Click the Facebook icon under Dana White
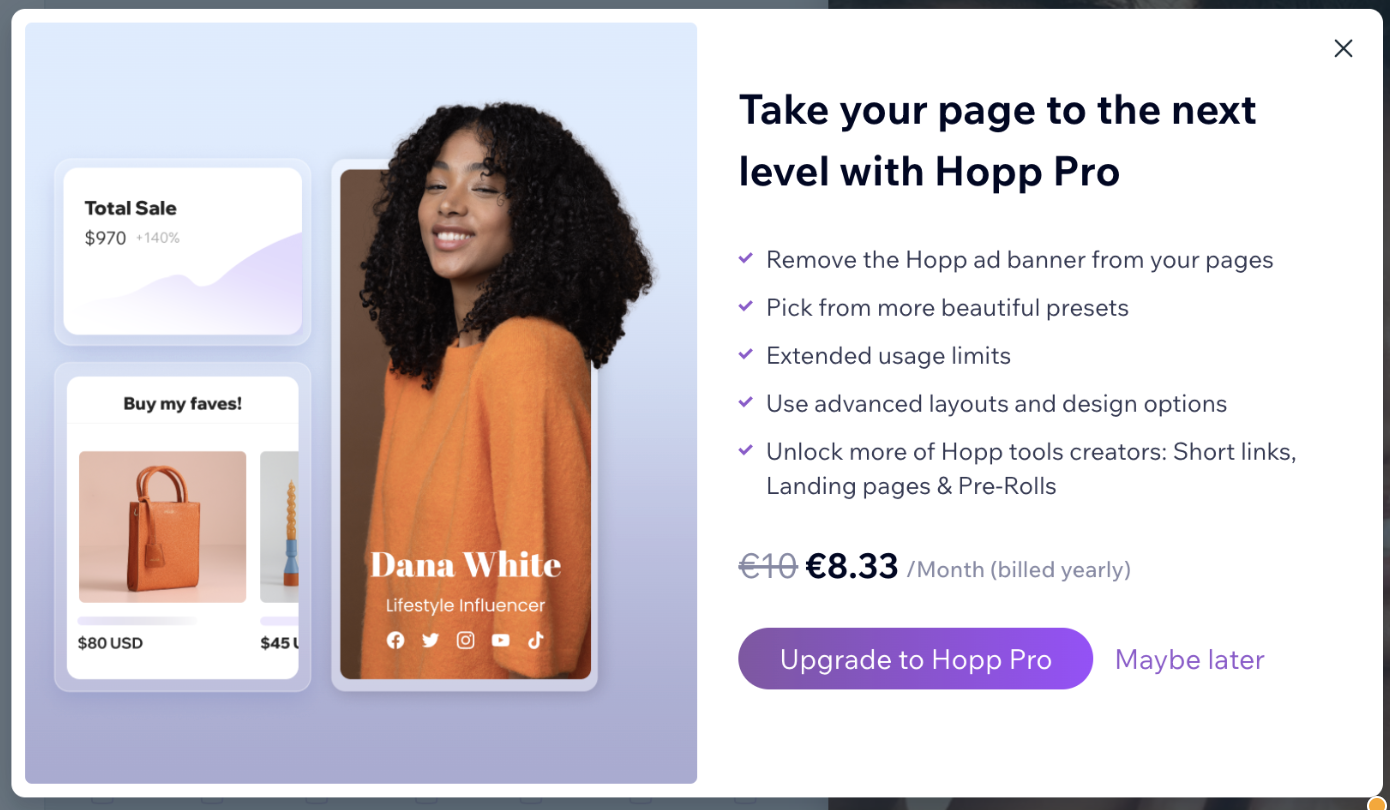The height and width of the screenshot is (810, 1390). click(396, 640)
